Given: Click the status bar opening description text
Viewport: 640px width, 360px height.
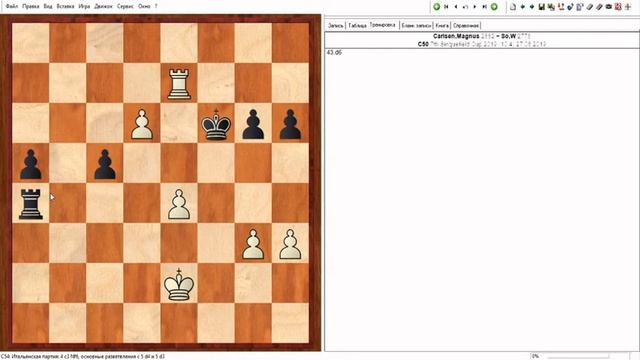Looking at the screenshot, I should click(83, 357).
